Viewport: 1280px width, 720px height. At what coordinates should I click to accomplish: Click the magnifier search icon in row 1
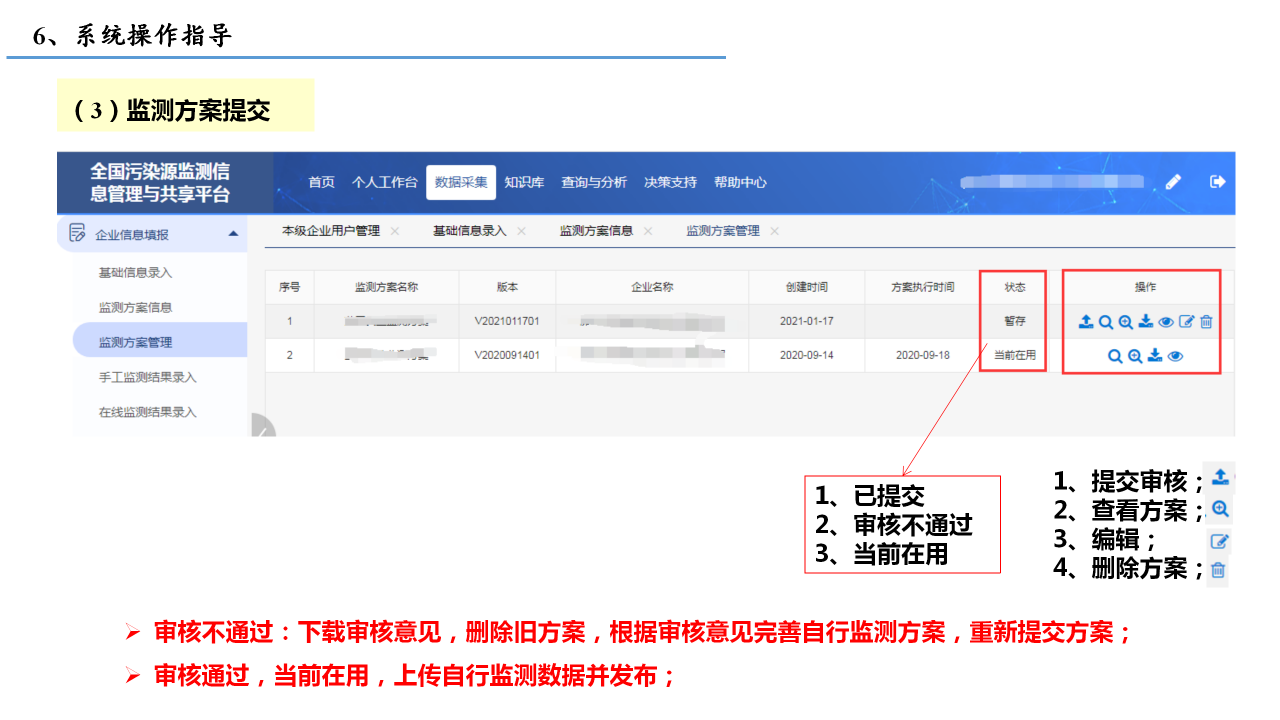[x=1106, y=322]
